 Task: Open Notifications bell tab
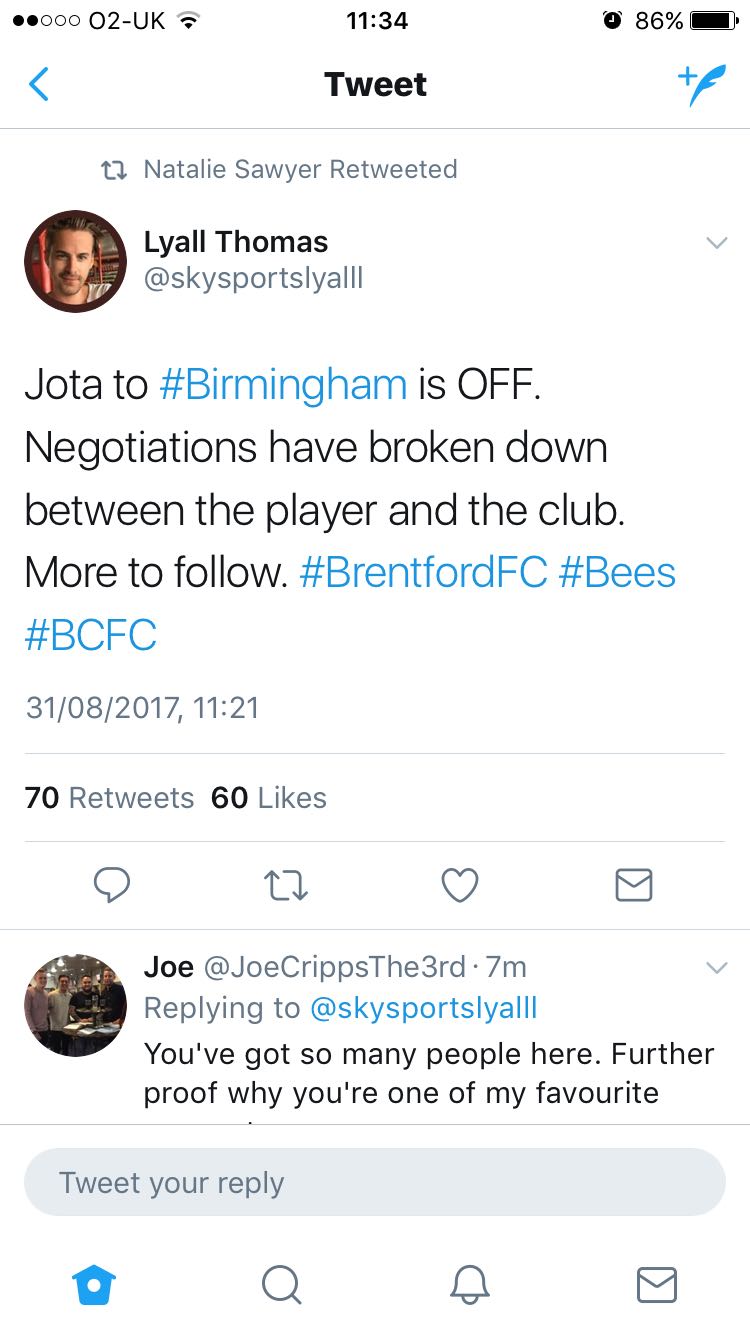click(x=469, y=1284)
